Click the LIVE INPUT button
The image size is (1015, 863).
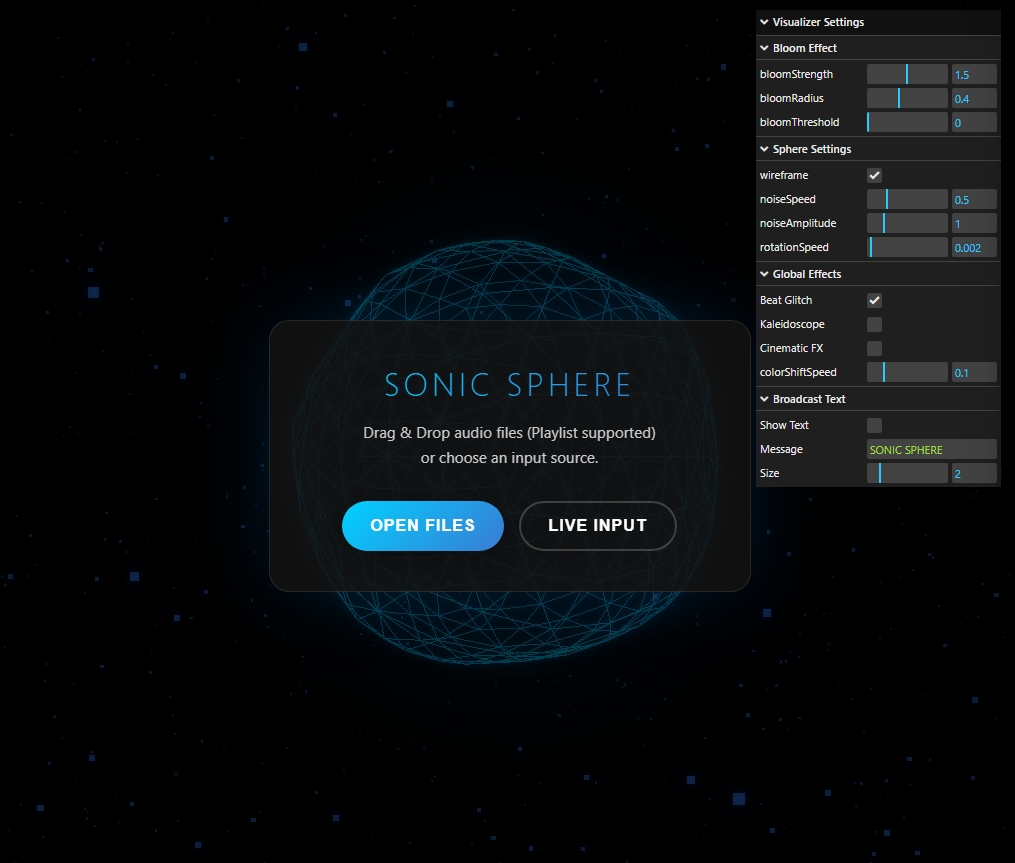pyautogui.click(x=597, y=525)
